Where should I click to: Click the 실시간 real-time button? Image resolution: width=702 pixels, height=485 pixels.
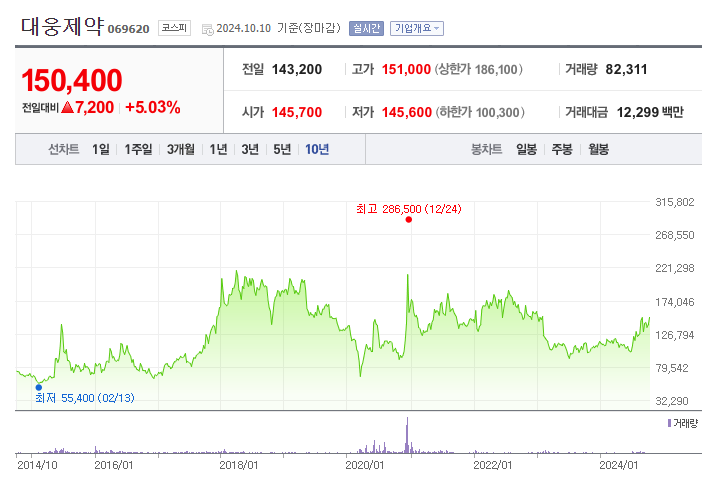[366, 28]
